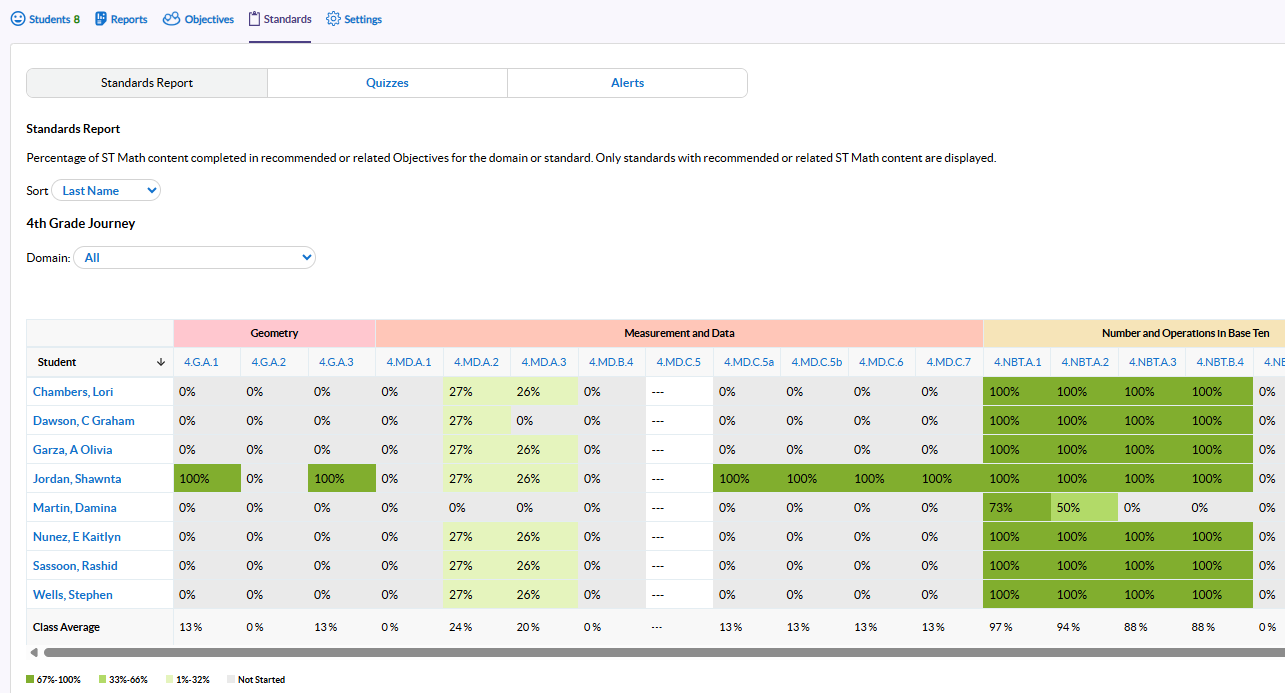1285x693 pixels.
Task: Click the 4.G.A.1 standard header link
Action: tap(201, 362)
